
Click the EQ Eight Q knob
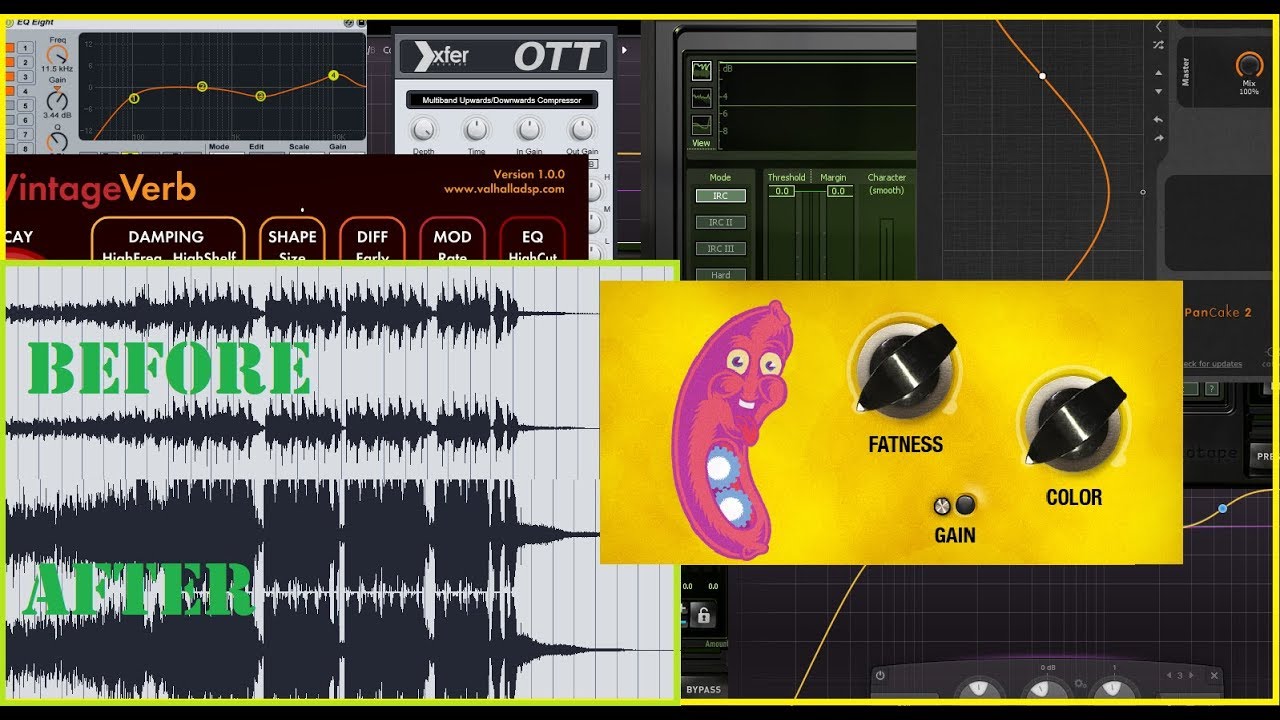[58, 143]
